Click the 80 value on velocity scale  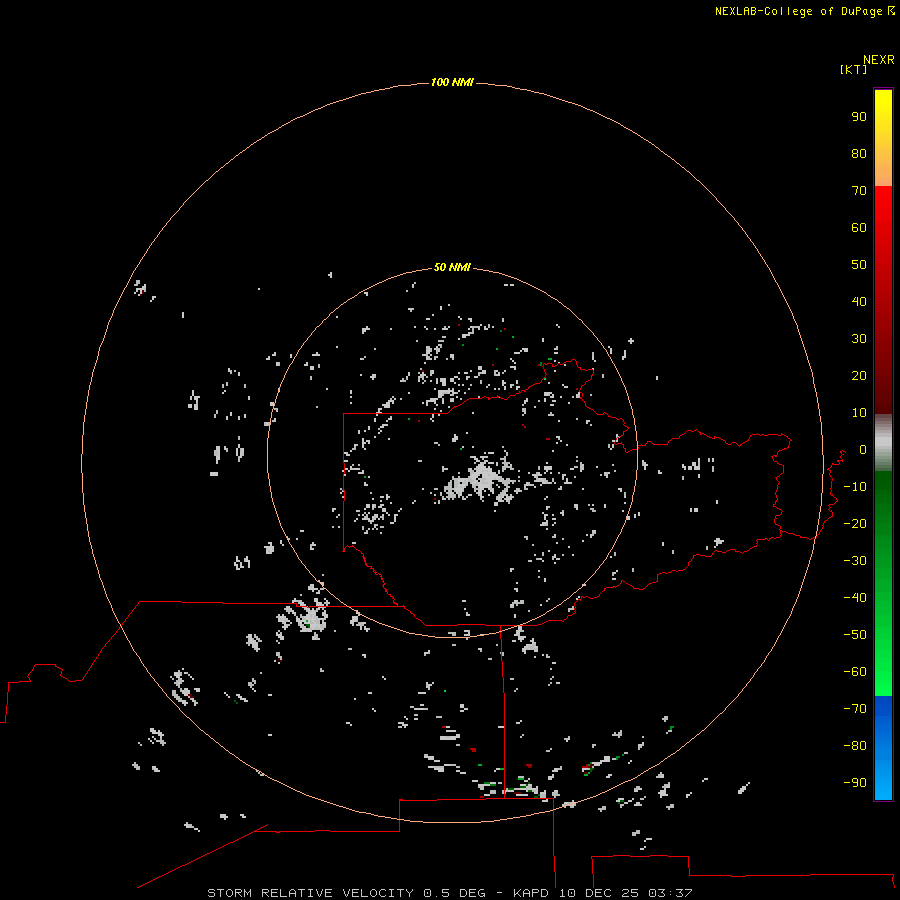859,153
